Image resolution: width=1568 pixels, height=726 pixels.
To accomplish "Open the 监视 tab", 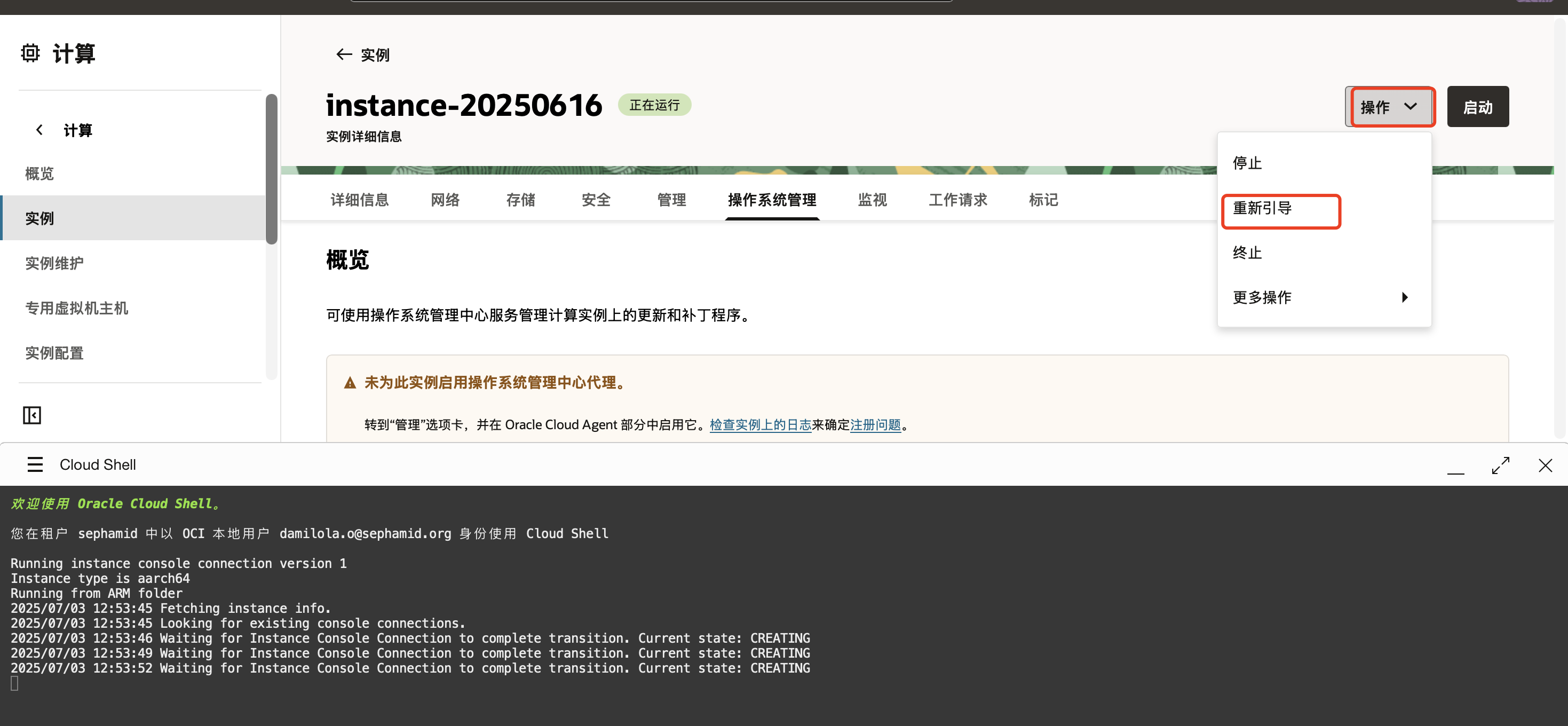I will (872, 200).
